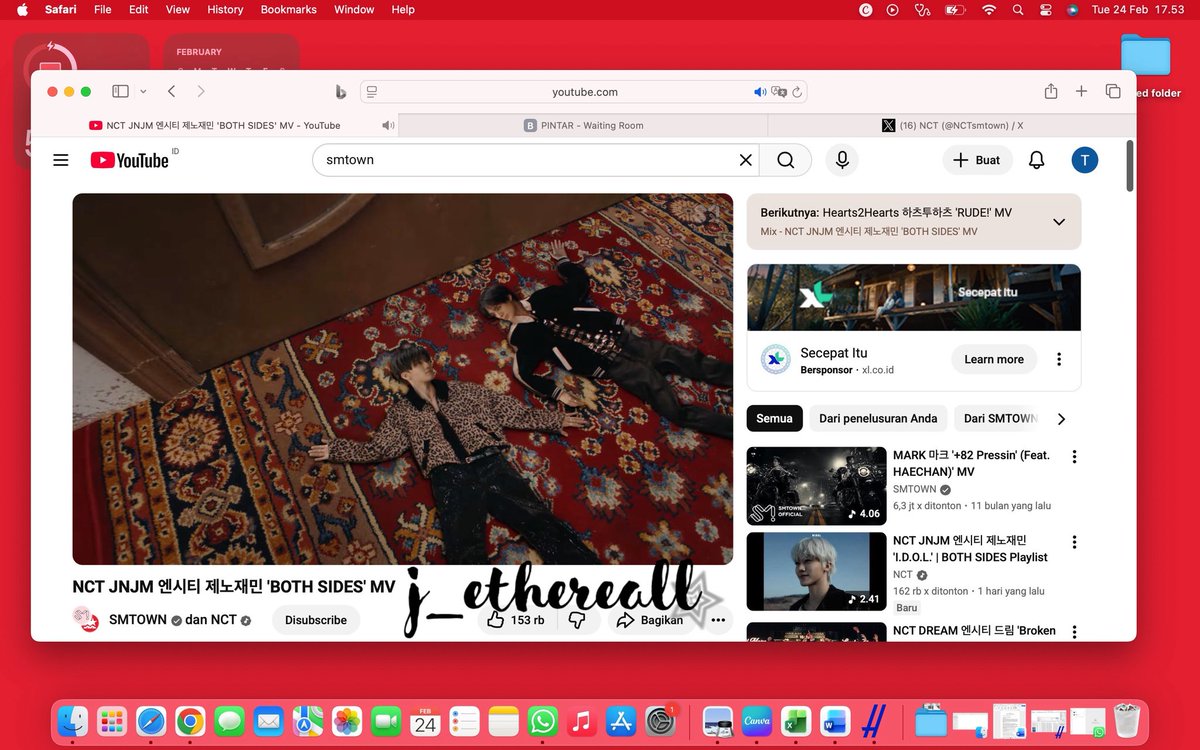
Task: Open the Buat create menu
Action: coord(977,160)
